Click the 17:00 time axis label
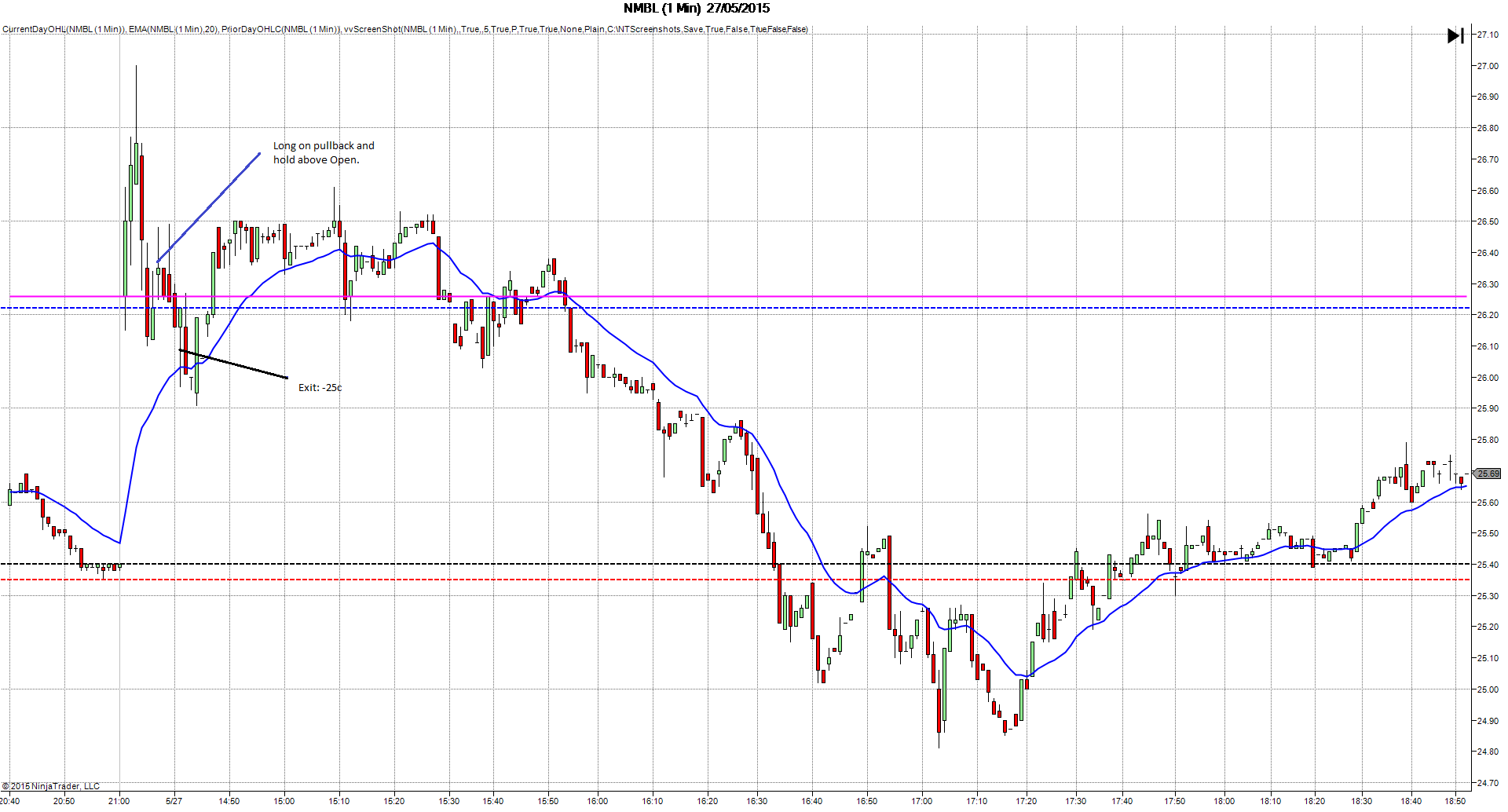The image size is (1508, 812). point(922,801)
